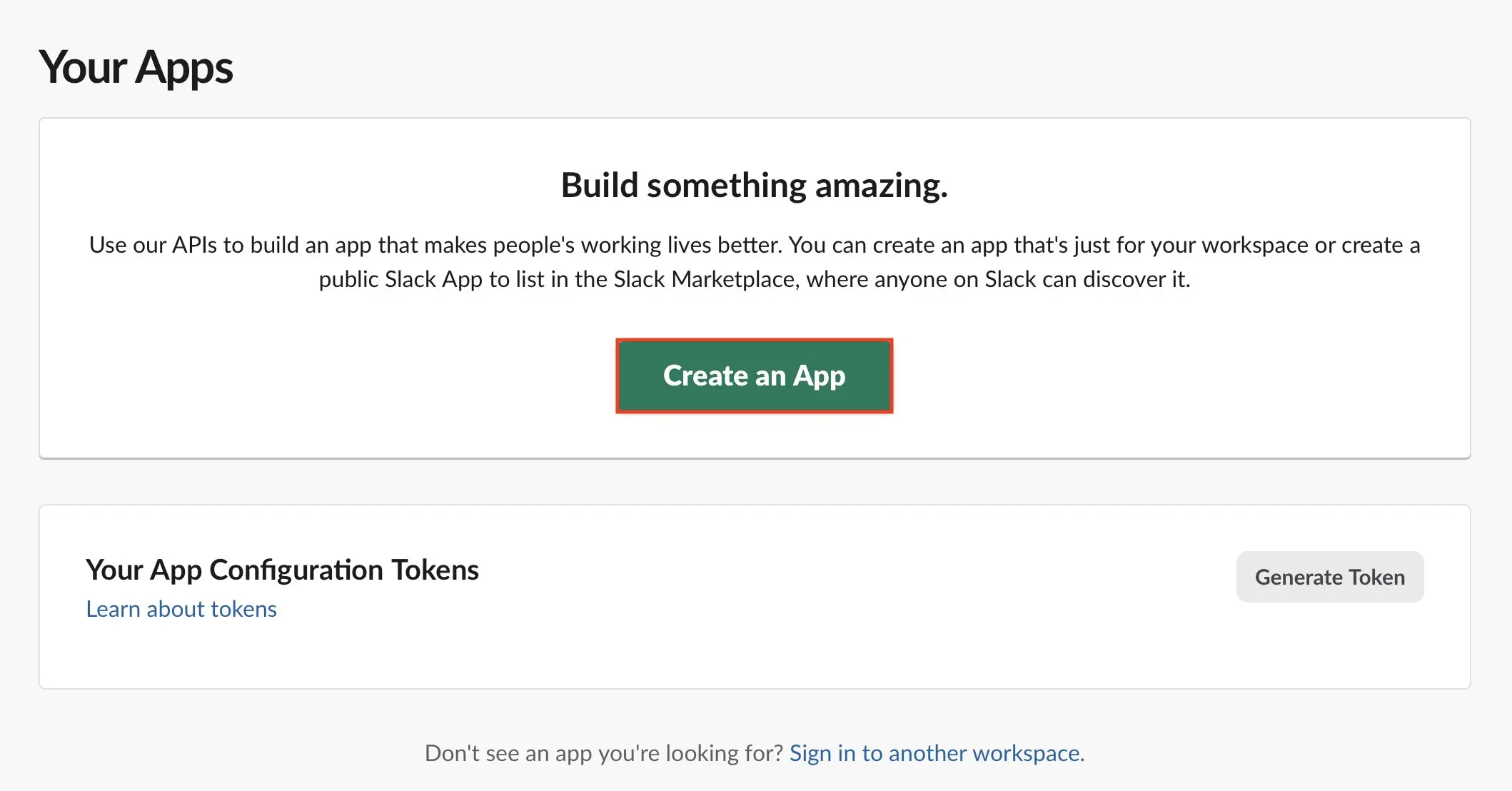Navigate to tokens documentation via the link
The width and height of the screenshot is (1512, 791).
(181, 609)
